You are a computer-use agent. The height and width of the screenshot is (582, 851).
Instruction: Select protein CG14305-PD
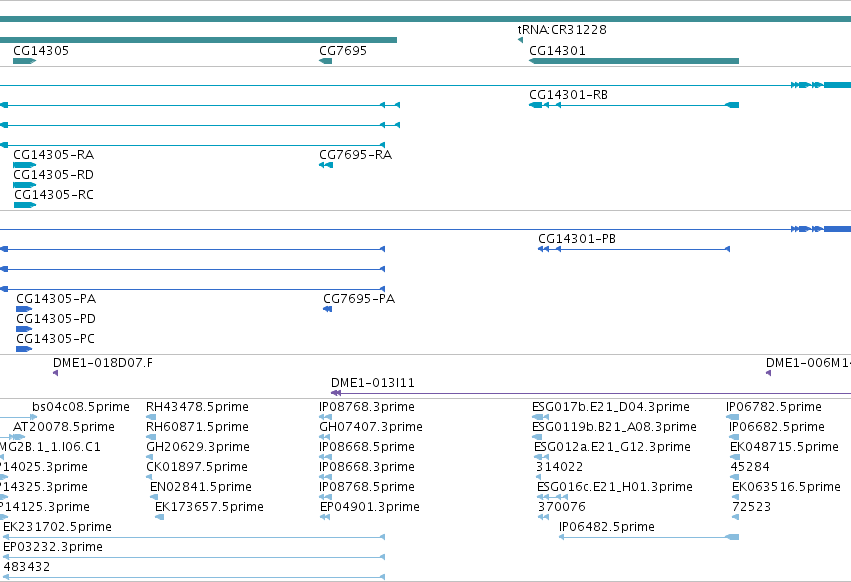(x=56, y=319)
